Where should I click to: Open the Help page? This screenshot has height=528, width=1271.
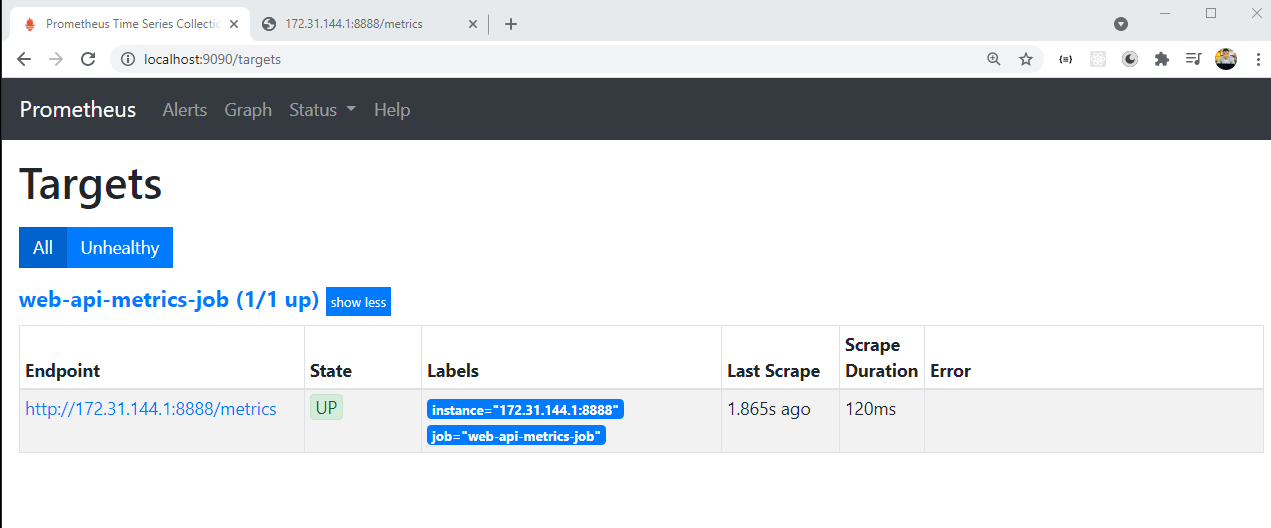[392, 110]
